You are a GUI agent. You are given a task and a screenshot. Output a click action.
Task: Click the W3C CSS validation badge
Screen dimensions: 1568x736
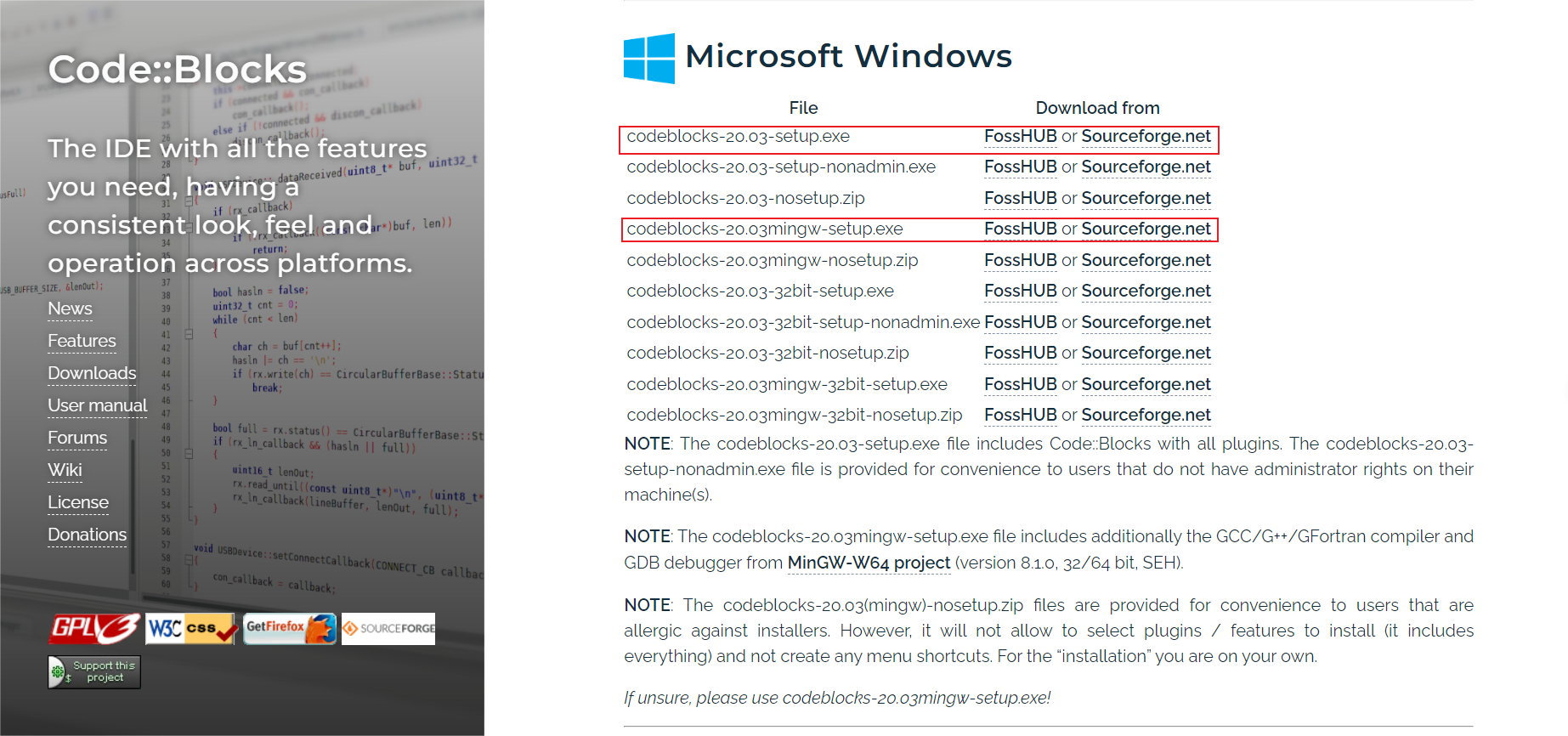pyautogui.click(x=191, y=629)
